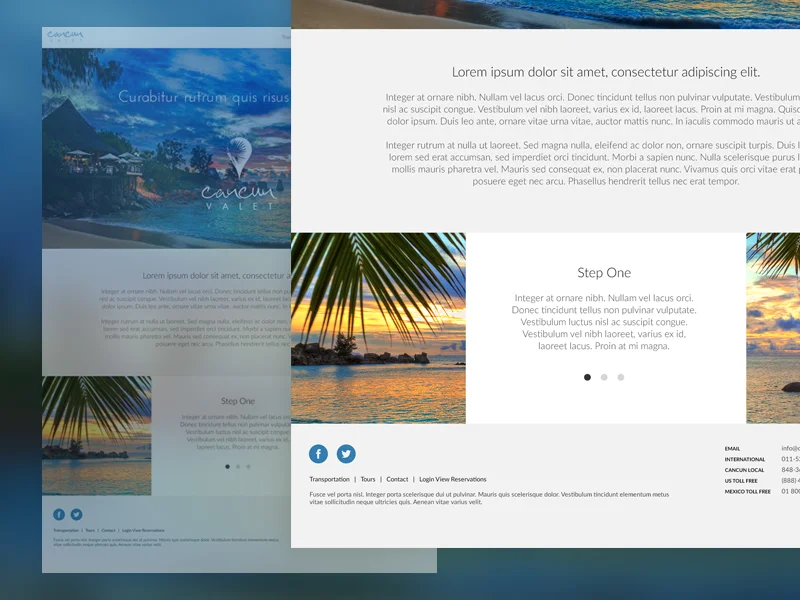This screenshot has height=600, width=800.
Task: Click the US TOLL FREE label in footer
Action: click(741, 481)
